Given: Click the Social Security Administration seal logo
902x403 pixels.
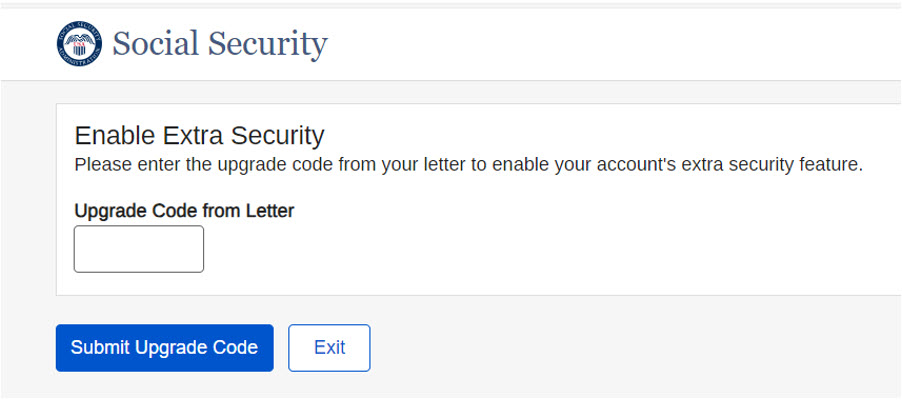Looking at the screenshot, I should [x=79, y=44].
